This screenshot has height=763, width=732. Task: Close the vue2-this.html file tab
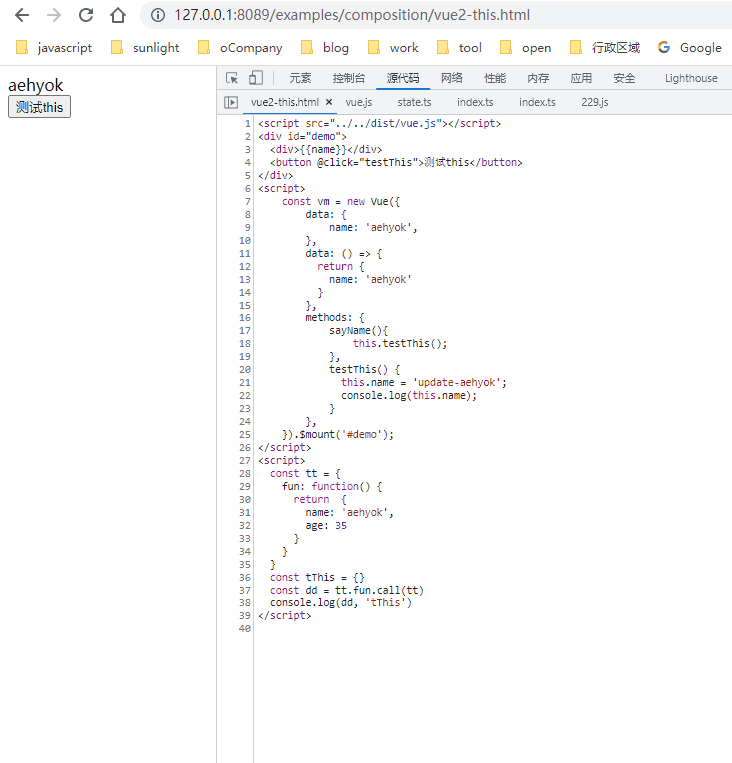329,102
